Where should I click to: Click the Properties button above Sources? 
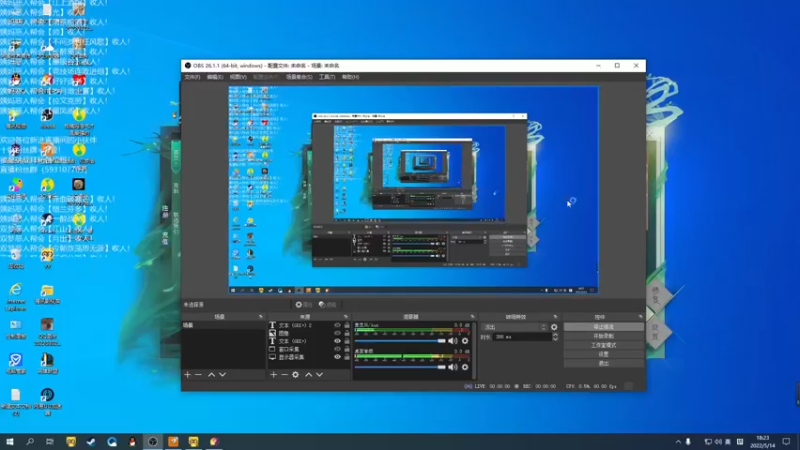point(304,305)
